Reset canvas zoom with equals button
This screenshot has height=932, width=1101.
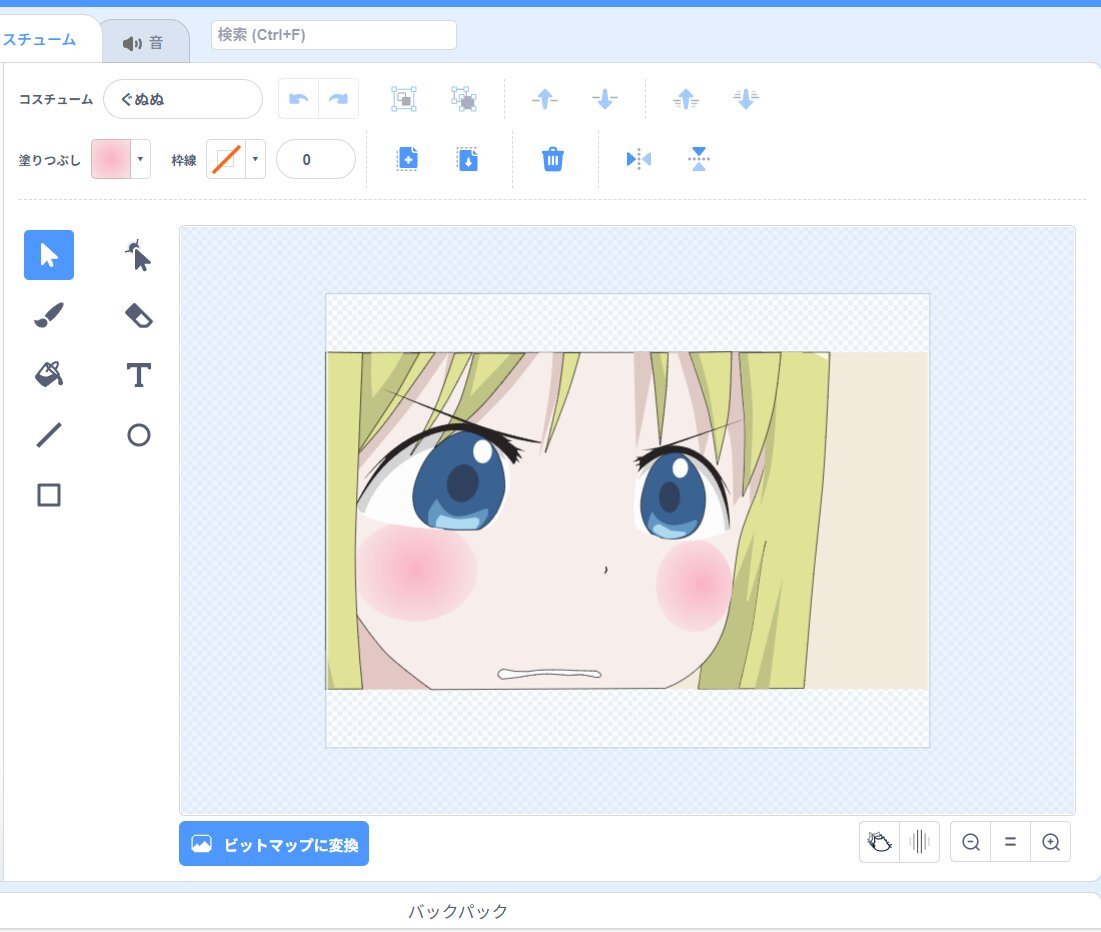tap(1010, 841)
